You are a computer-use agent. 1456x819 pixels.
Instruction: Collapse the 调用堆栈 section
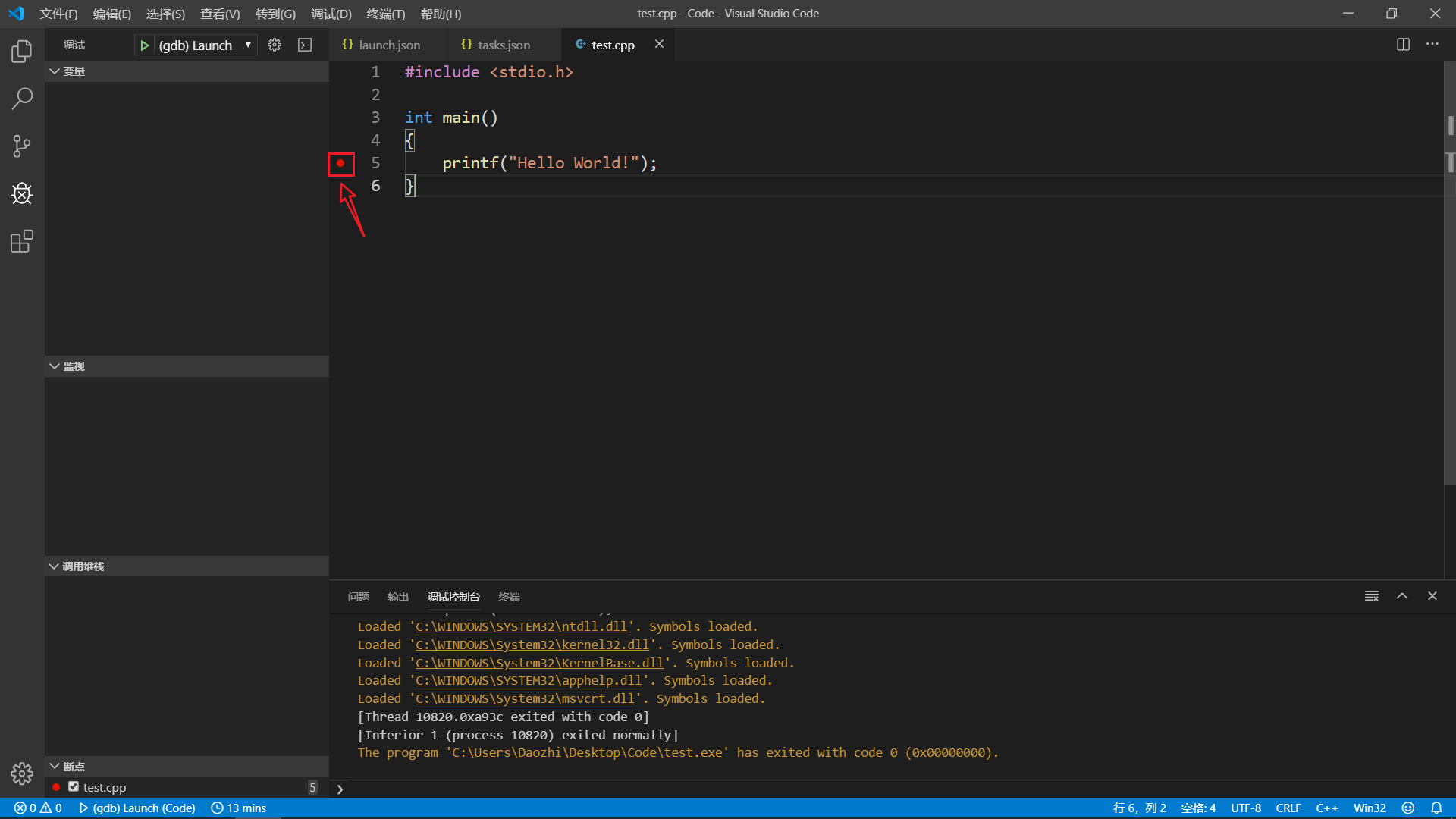click(x=55, y=566)
